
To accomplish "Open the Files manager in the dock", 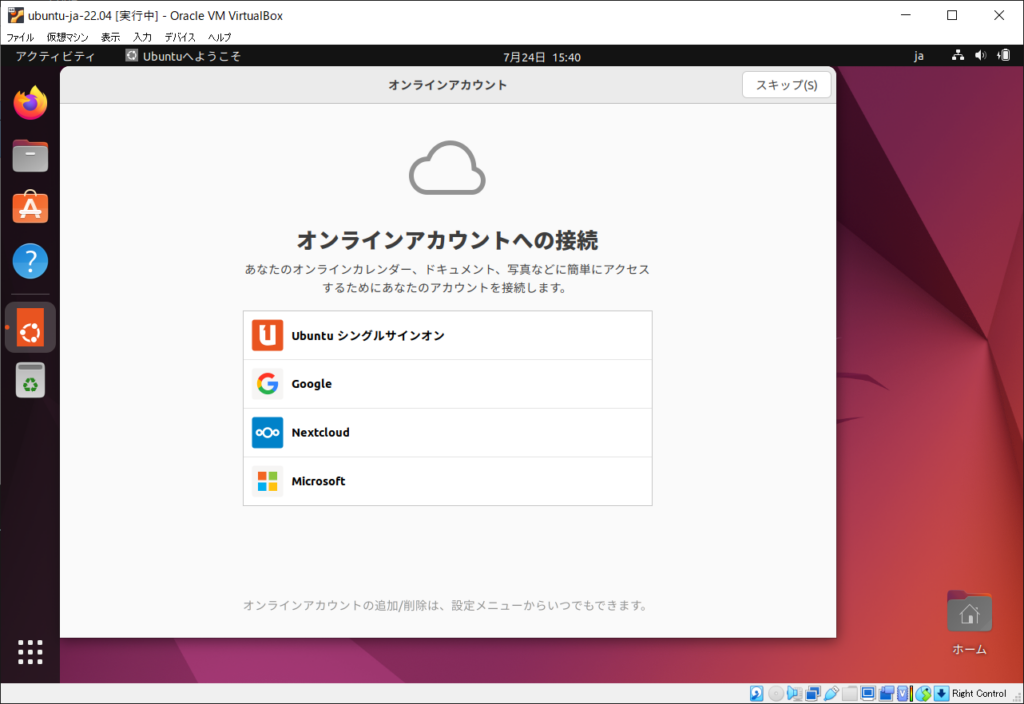I will (31, 156).
